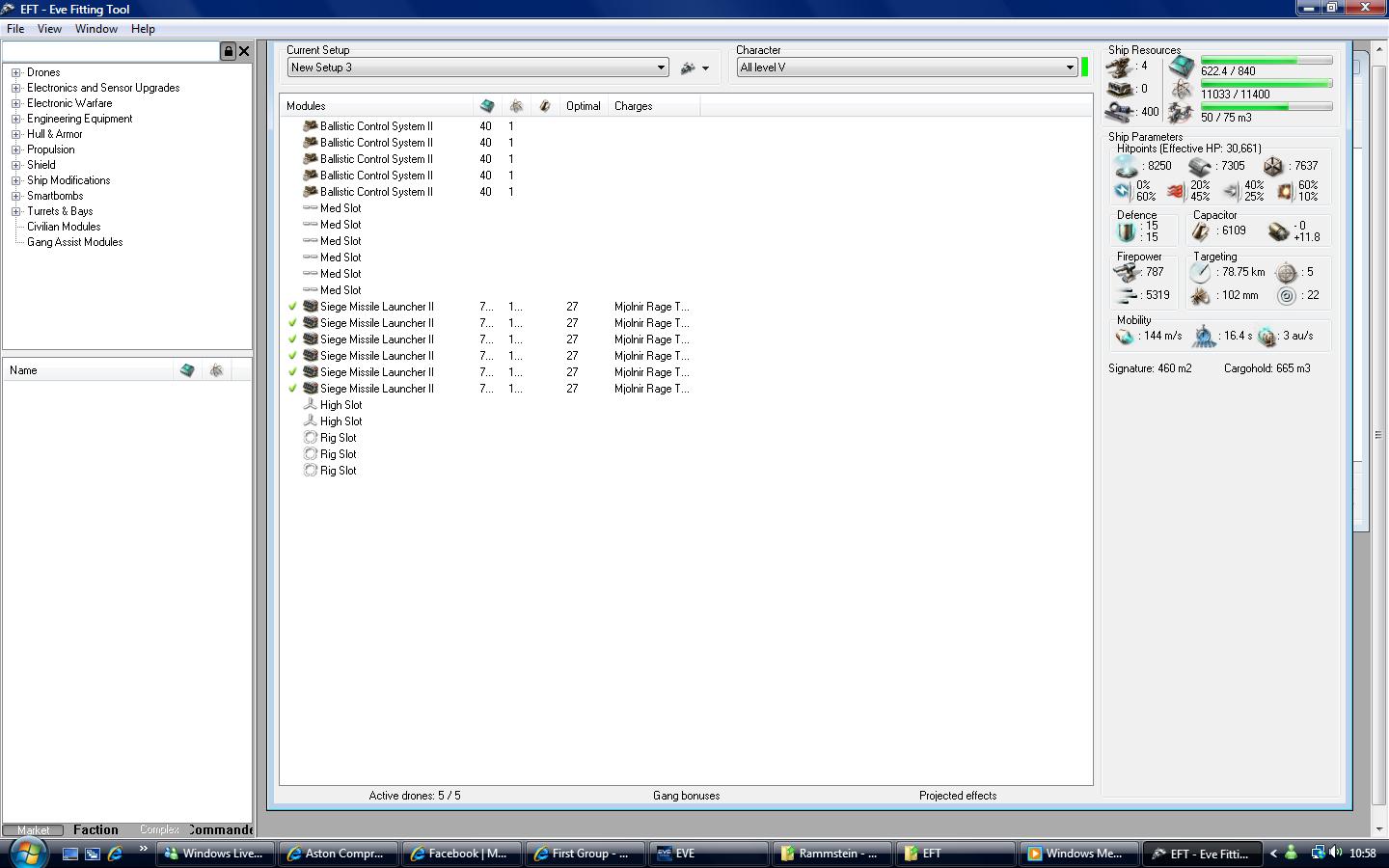Viewport: 1389px width, 868px height.
Task: Open the arrow menu beside the ship icon
Action: coord(705,68)
